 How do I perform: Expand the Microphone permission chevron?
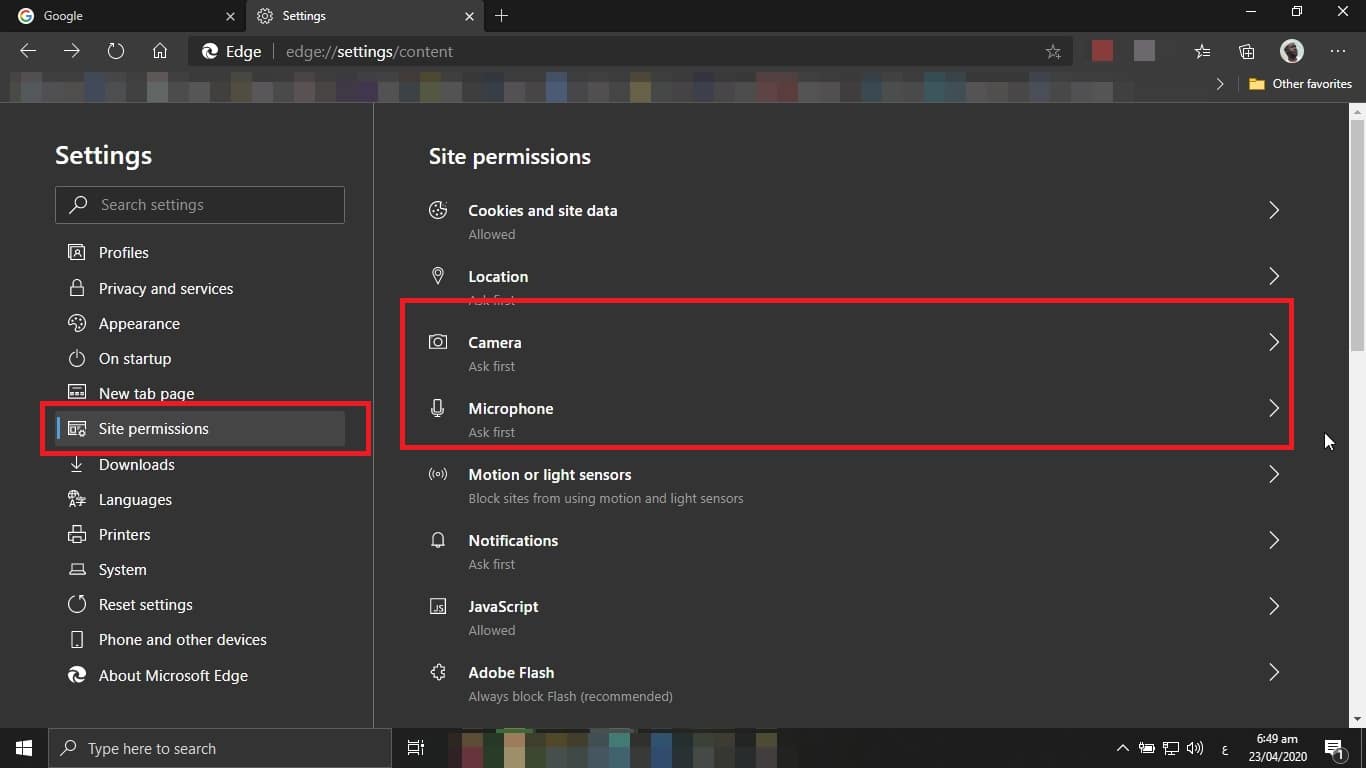tap(1273, 408)
